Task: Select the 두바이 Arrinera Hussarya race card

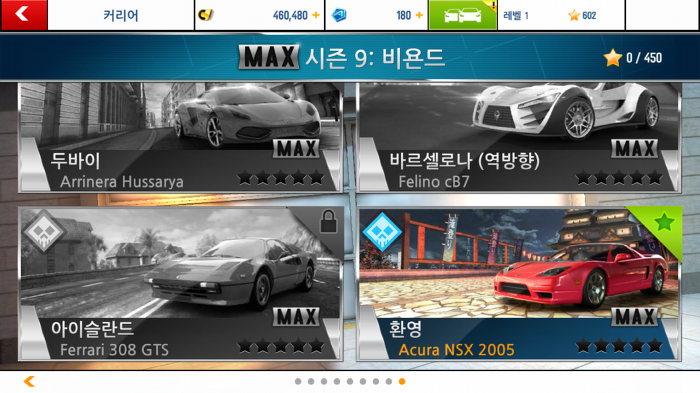Action: [180, 138]
